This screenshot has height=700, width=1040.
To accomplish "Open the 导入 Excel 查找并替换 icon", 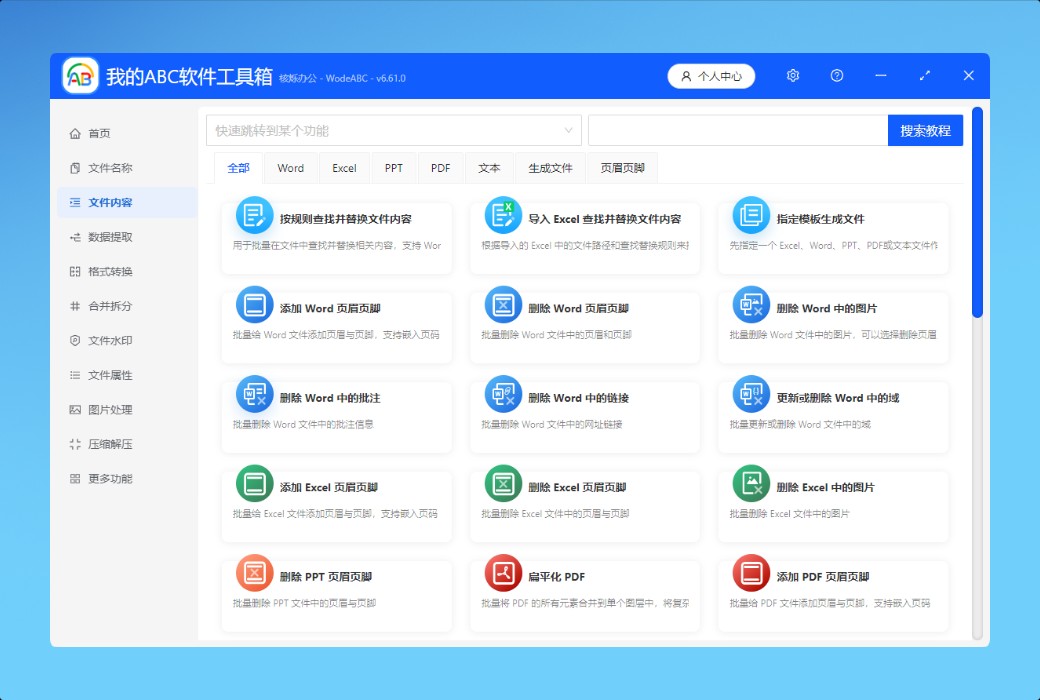I will (503, 215).
